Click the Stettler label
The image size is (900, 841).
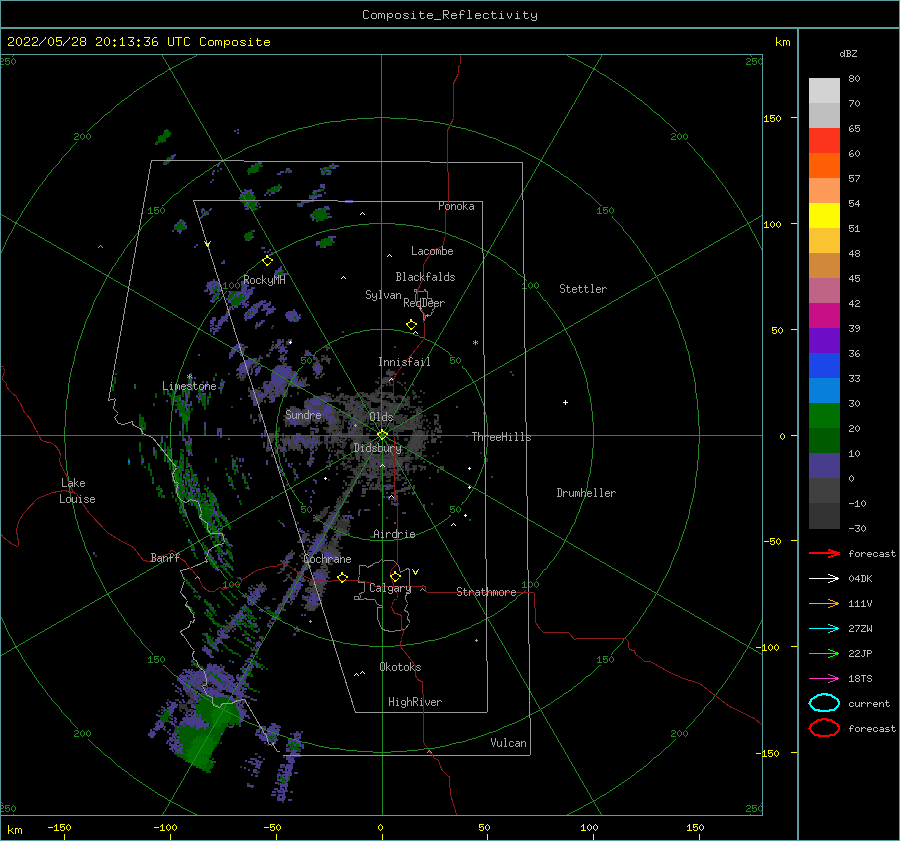click(x=583, y=289)
